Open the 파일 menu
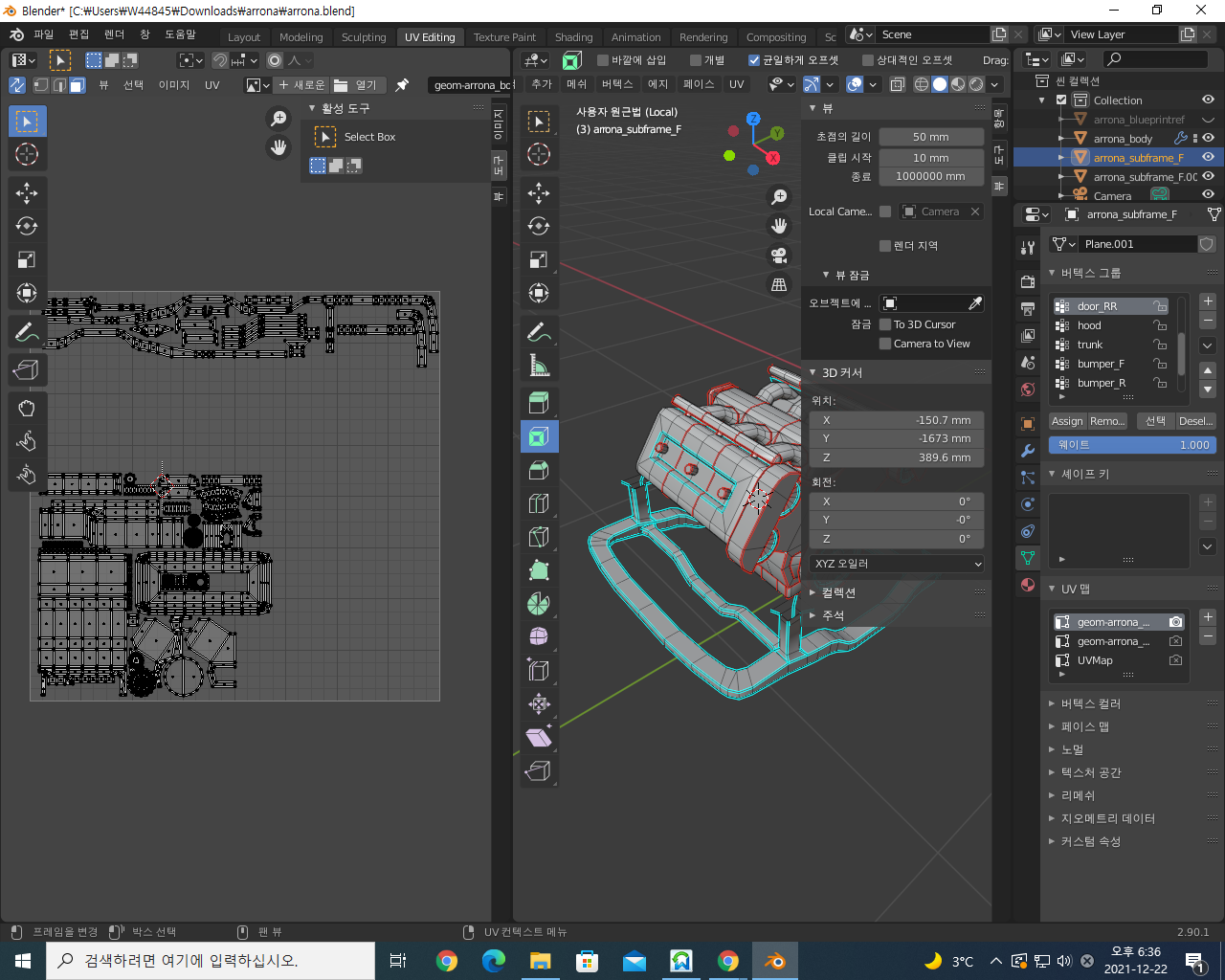 44,34
